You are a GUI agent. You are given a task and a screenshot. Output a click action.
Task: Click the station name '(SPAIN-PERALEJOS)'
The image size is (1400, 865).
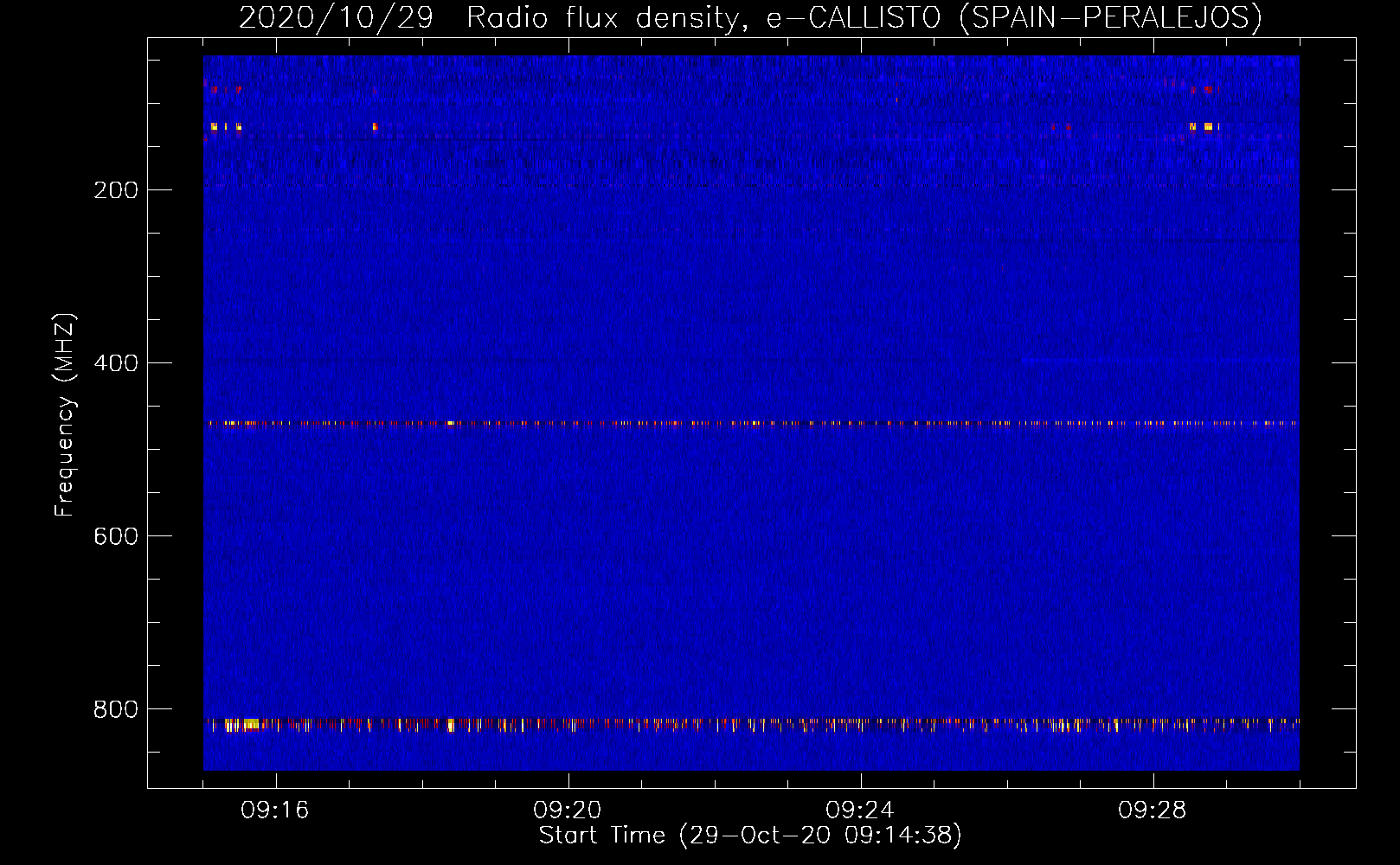click(x=1111, y=18)
